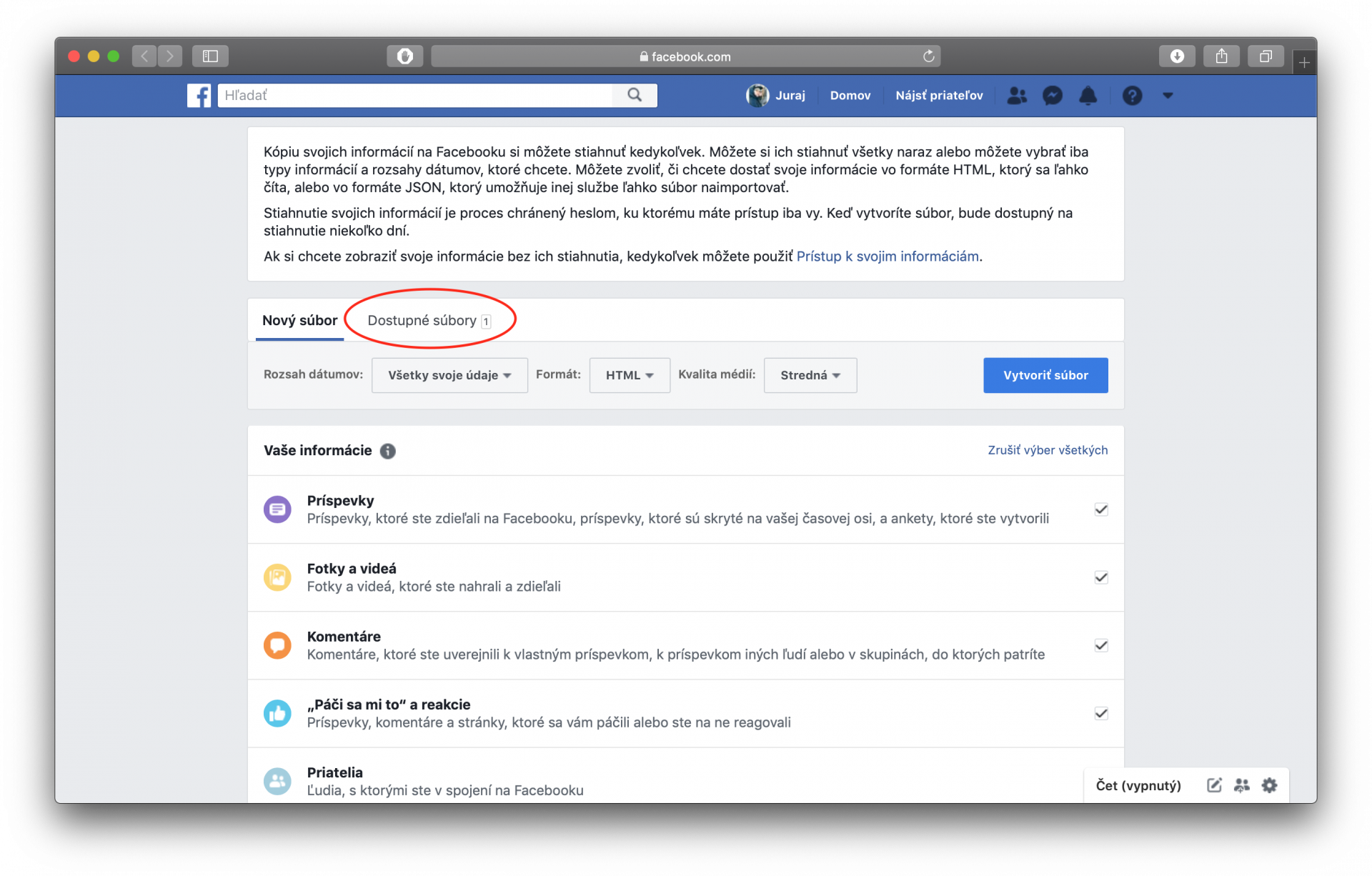Uncheck the Fotky a videá checkbox
Screen dimensions: 1372x876
click(x=1101, y=577)
